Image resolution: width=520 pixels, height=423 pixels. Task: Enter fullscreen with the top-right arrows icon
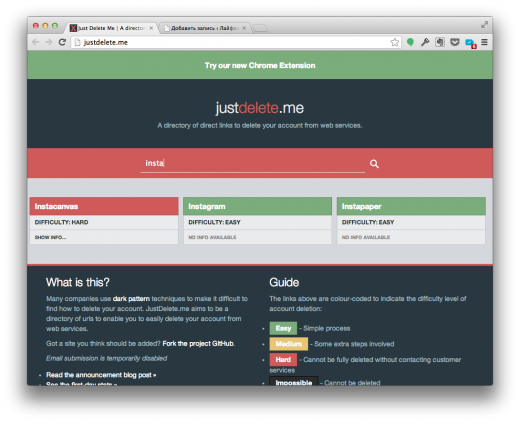pyautogui.click(x=484, y=25)
